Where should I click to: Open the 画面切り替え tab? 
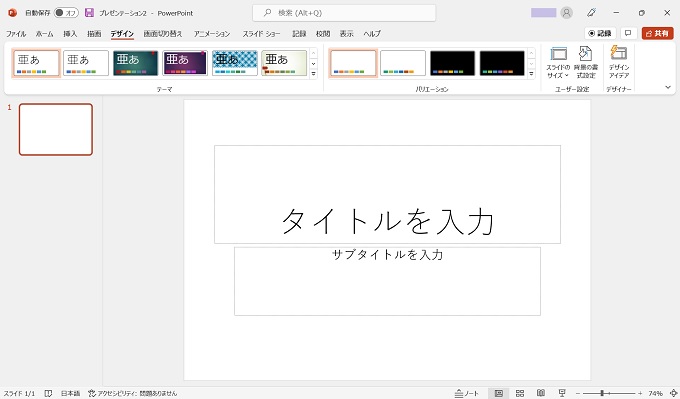pos(163,33)
